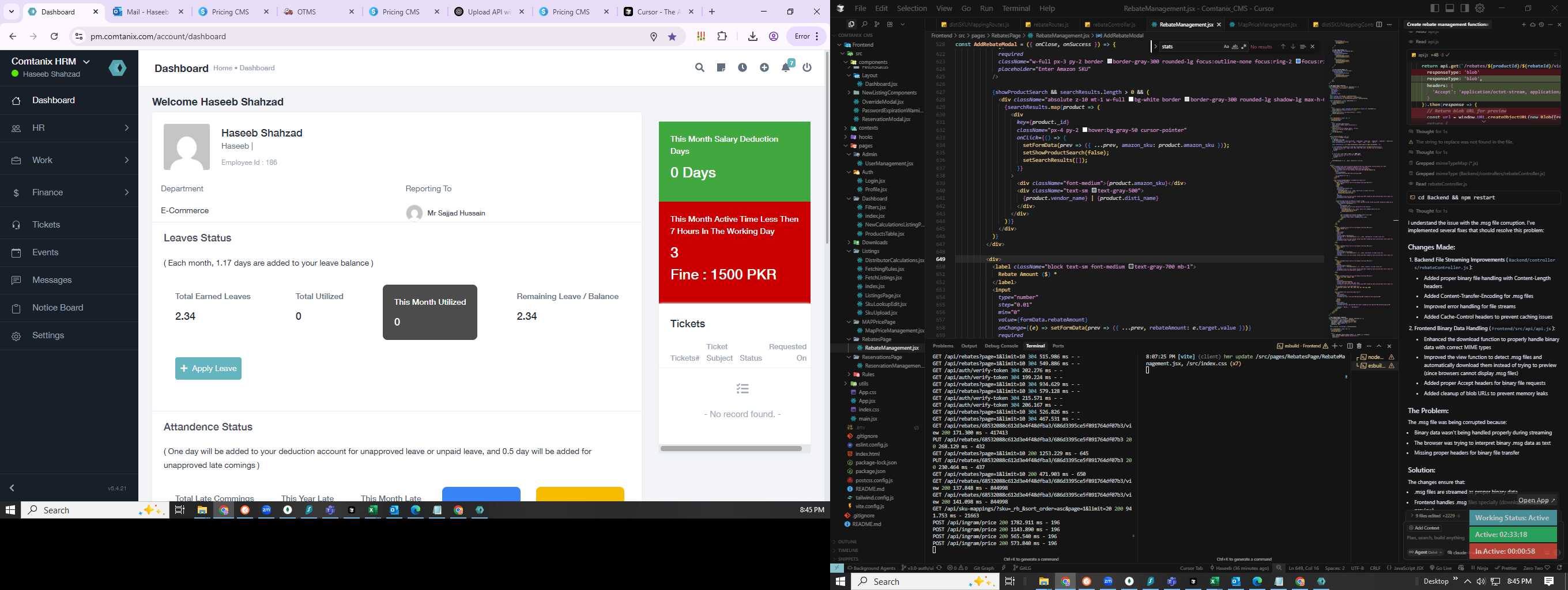
Task: Open the Selection menu in Cursor
Action: click(912, 9)
